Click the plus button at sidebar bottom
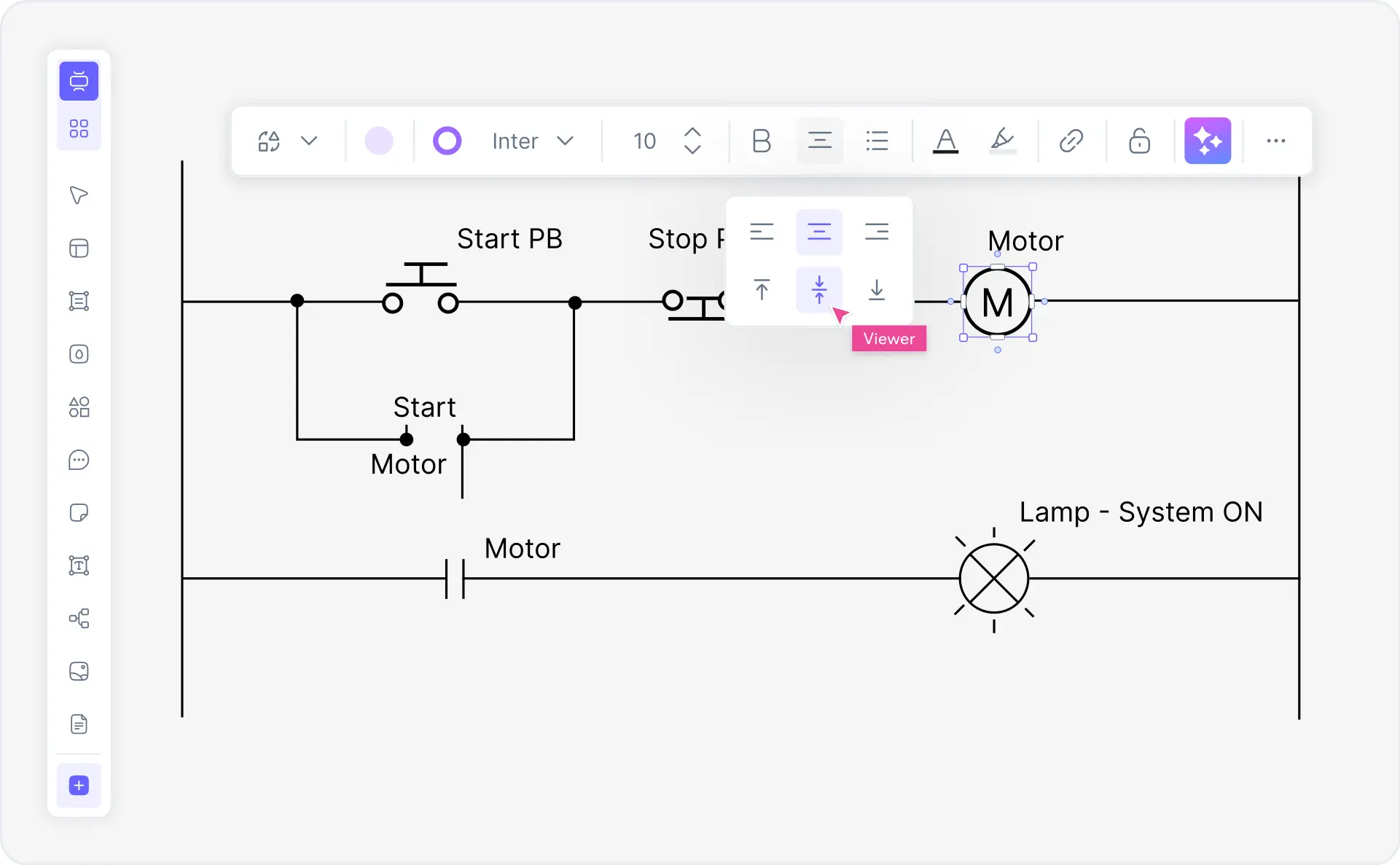The height and width of the screenshot is (865, 1400). pos(79,786)
